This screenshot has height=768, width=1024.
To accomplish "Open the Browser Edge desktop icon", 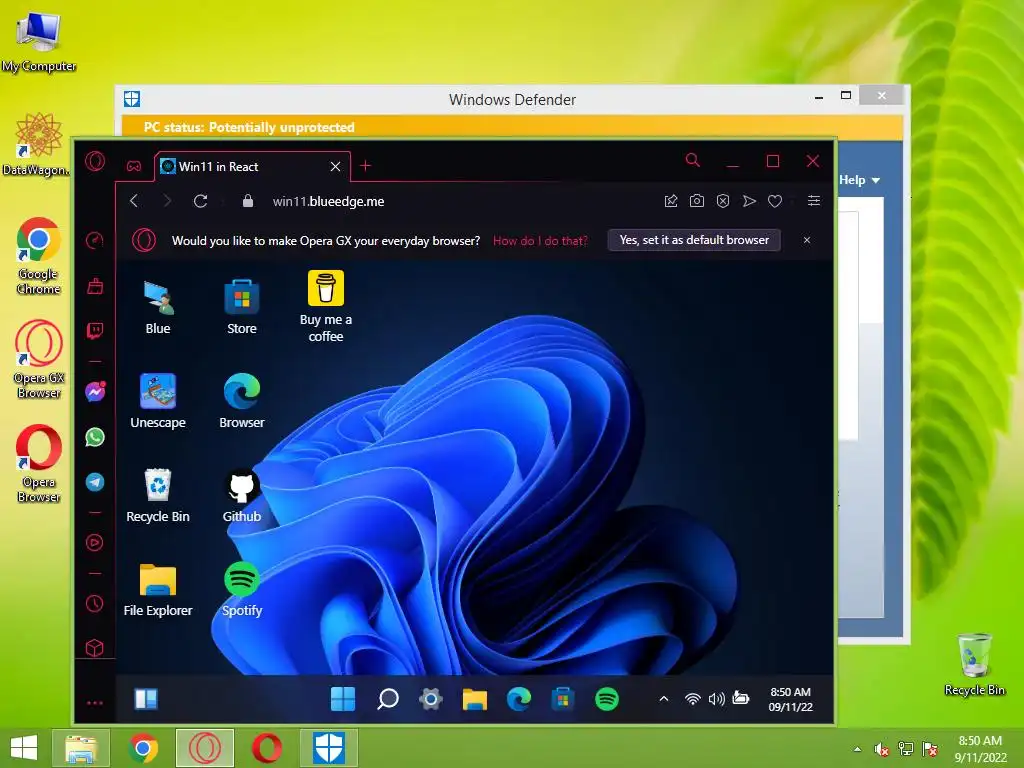I will [242, 402].
